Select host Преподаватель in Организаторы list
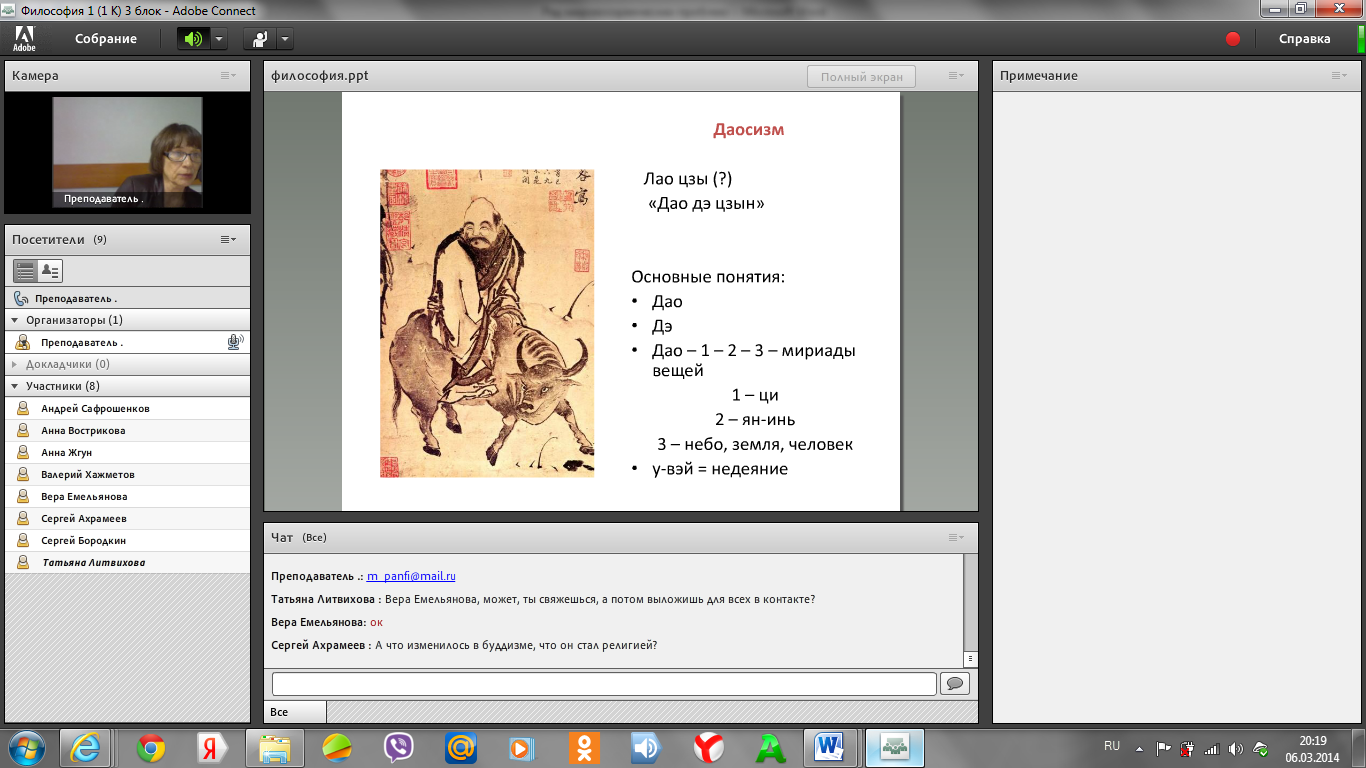Viewport: 1366px width, 768px height. point(127,342)
